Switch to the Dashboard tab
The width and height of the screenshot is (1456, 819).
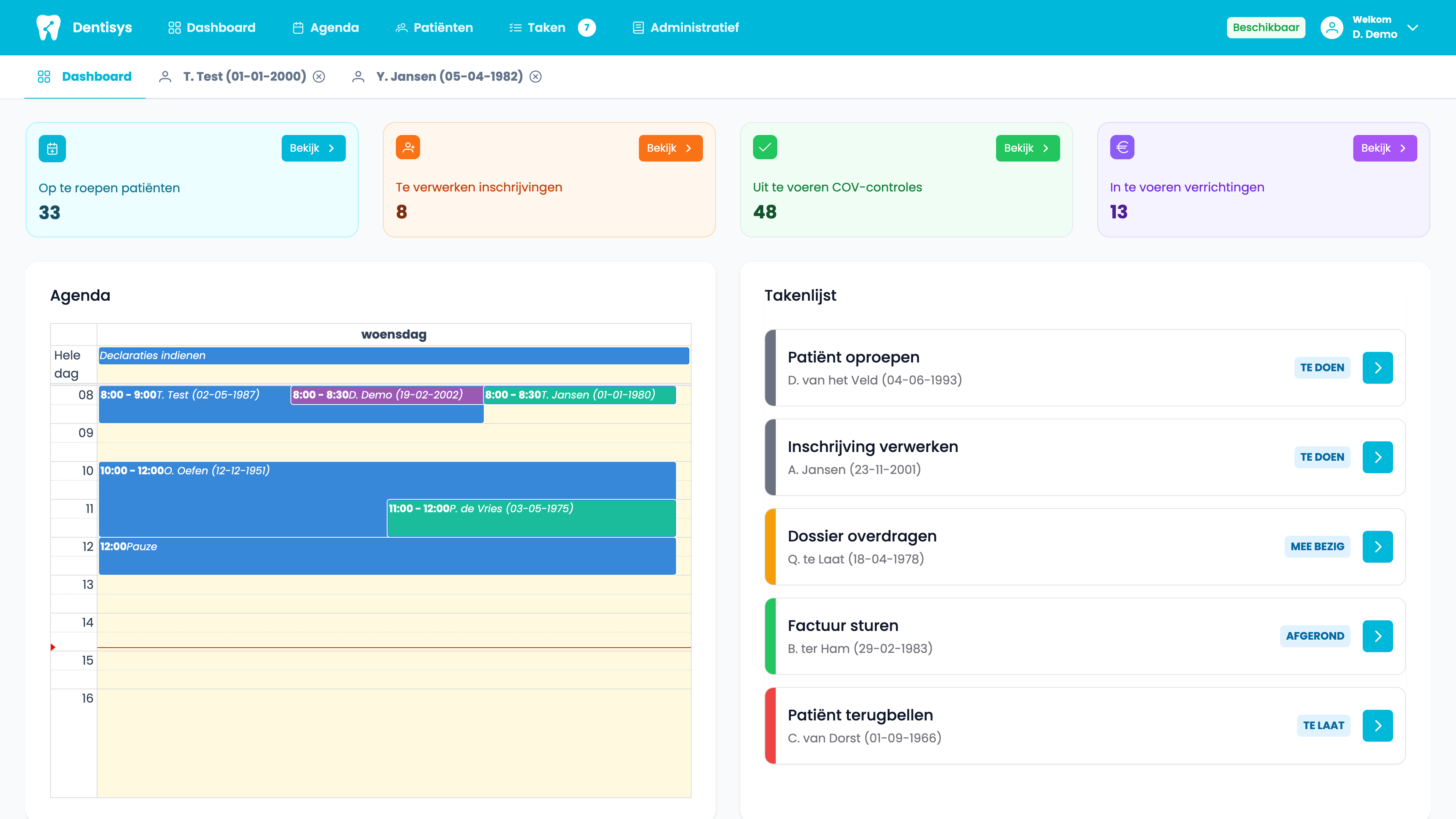coord(84,76)
